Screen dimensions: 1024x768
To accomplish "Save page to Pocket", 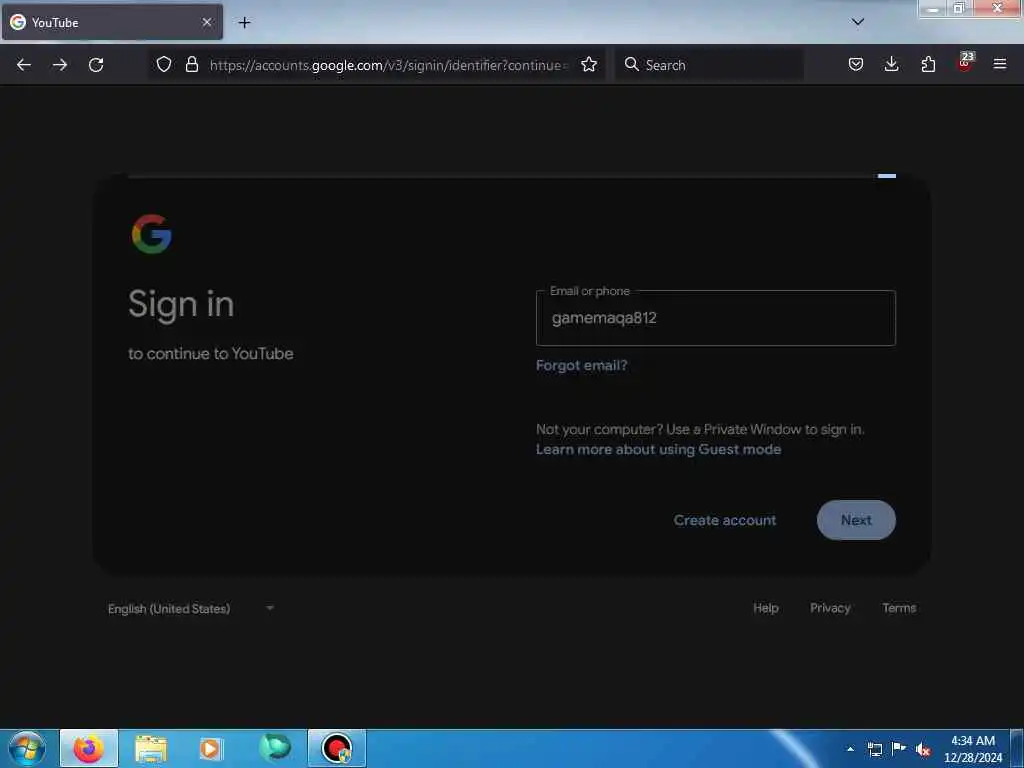I will [x=856, y=64].
